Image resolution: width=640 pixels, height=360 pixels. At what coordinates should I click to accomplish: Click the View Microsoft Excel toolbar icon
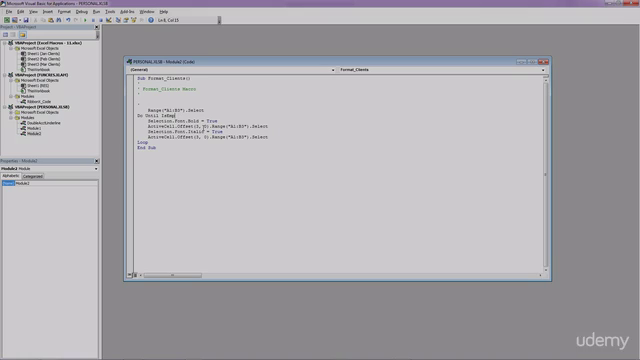[7, 20]
